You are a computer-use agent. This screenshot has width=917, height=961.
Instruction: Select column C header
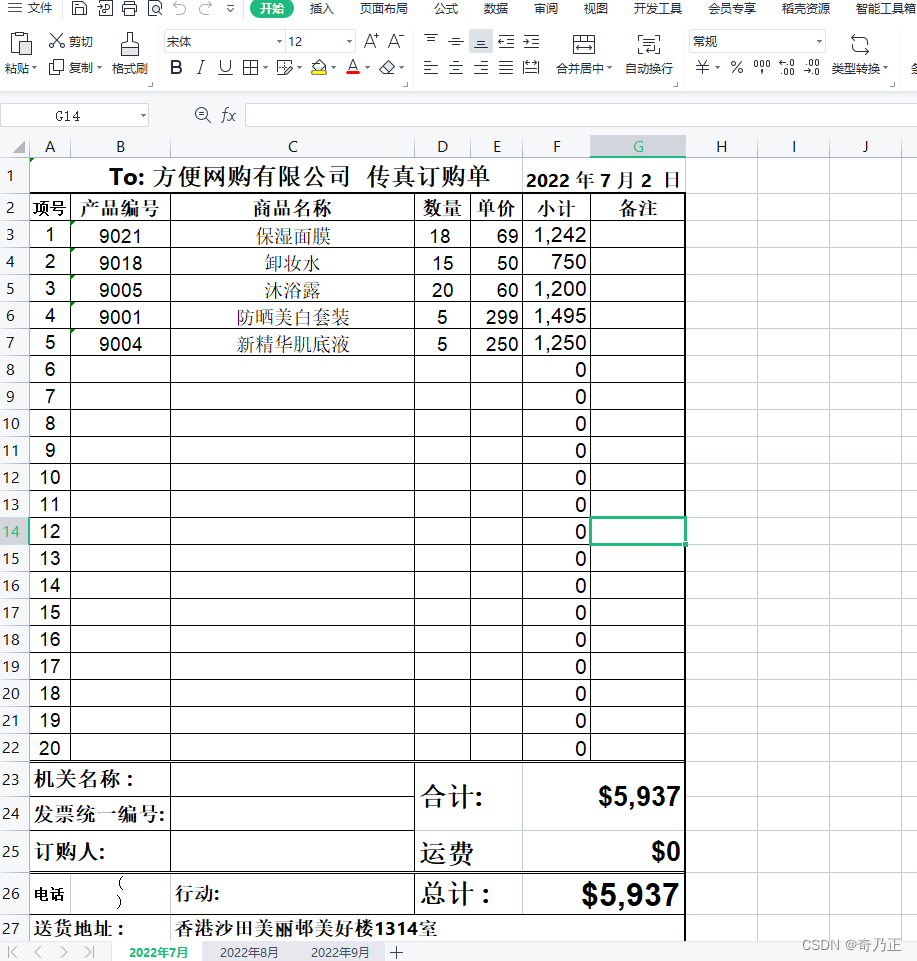(x=292, y=146)
